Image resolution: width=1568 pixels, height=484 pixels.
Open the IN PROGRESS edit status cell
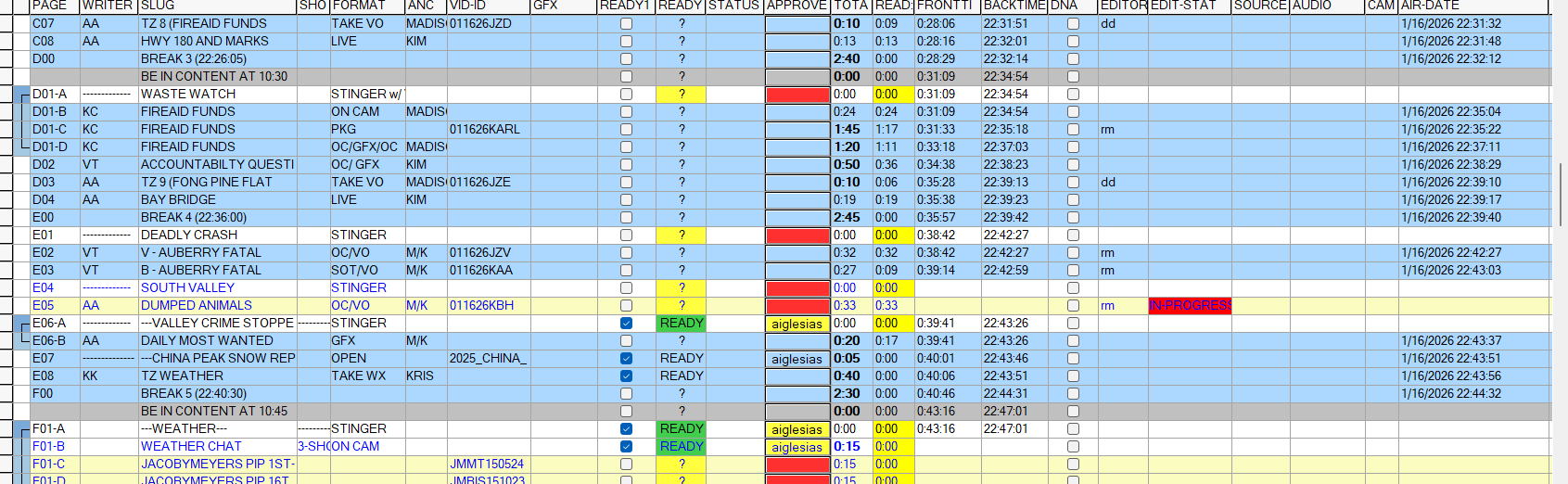coord(1190,306)
